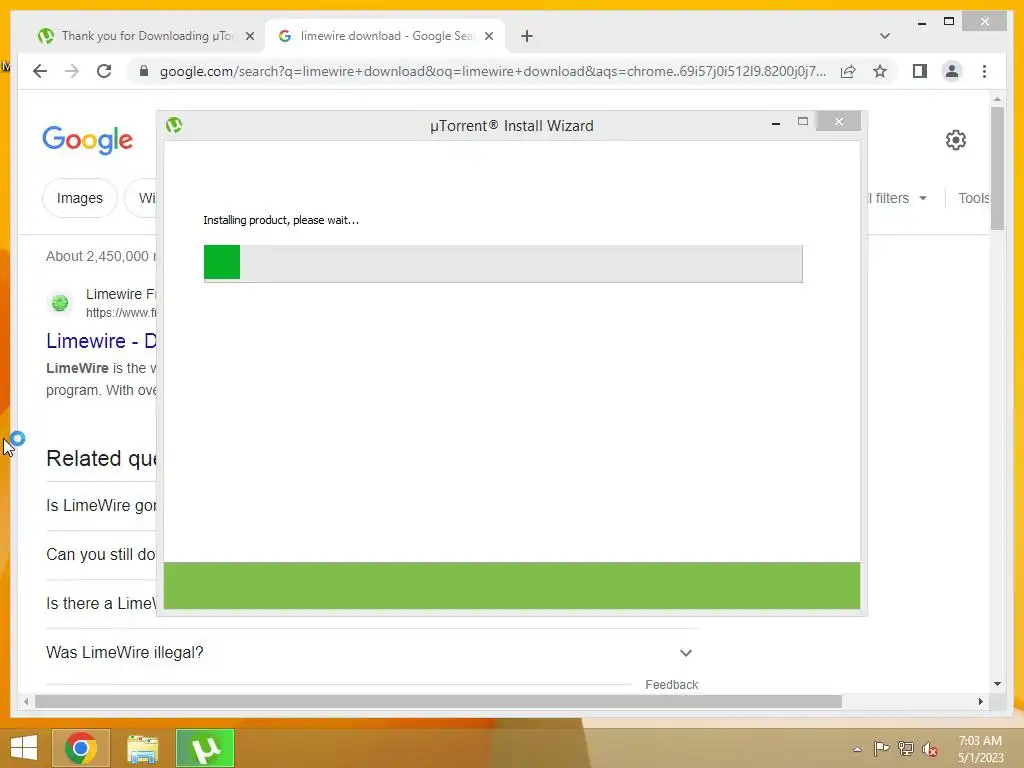This screenshot has width=1024, height=768.
Task: Click Chrome's forward arrow
Action: [x=72, y=71]
